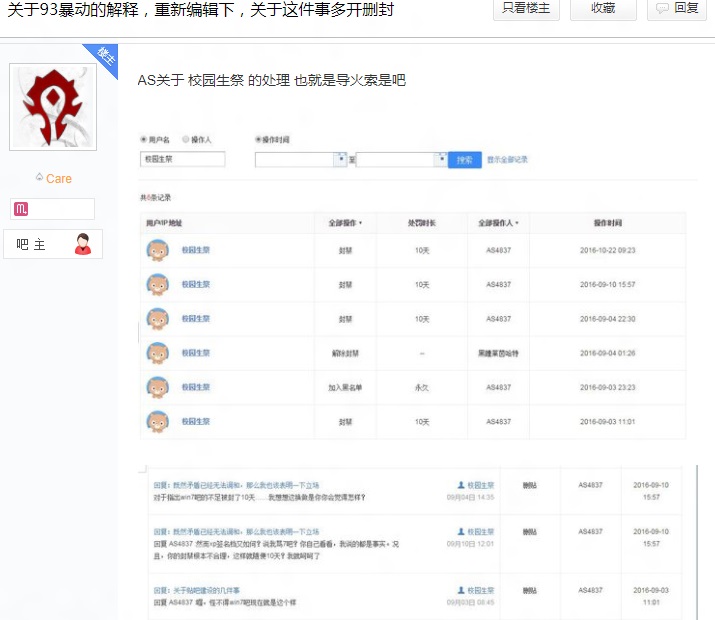Click the speech bubble icon in 回复 button
The image size is (715, 620).
click(x=662, y=8)
